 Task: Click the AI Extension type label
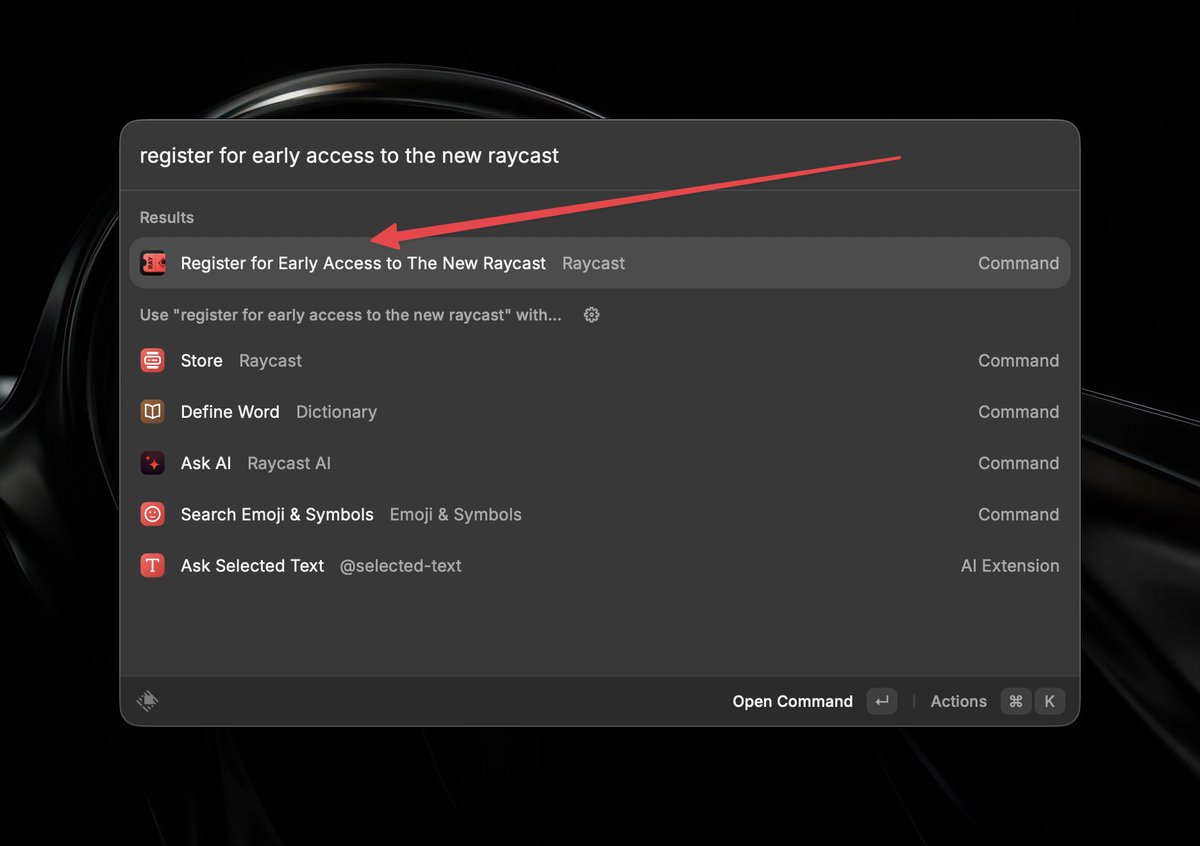click(1010, 566)
